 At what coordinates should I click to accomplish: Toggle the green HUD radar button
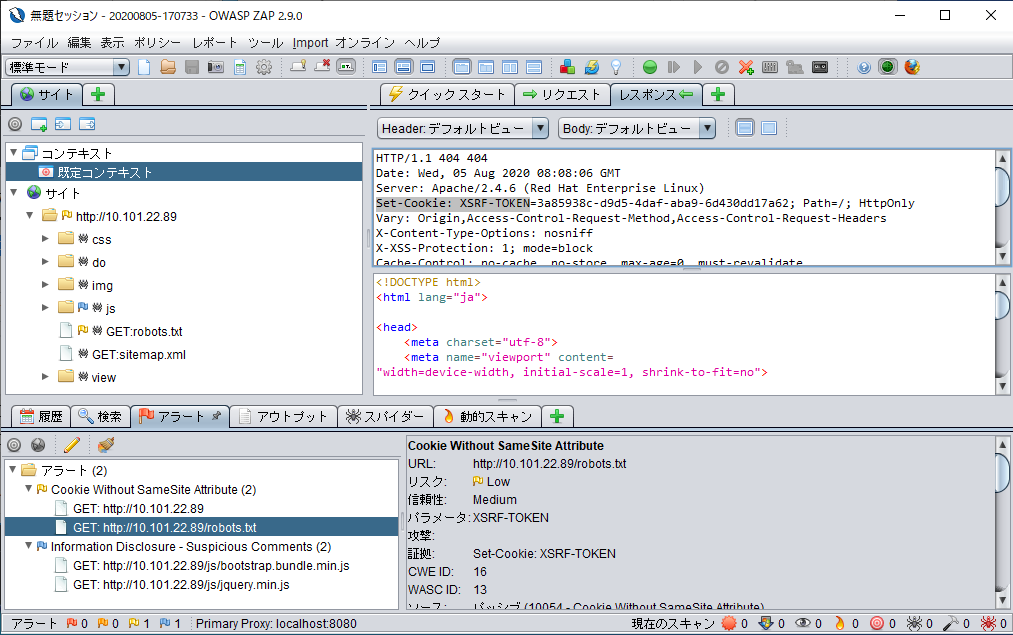point(888,67)
